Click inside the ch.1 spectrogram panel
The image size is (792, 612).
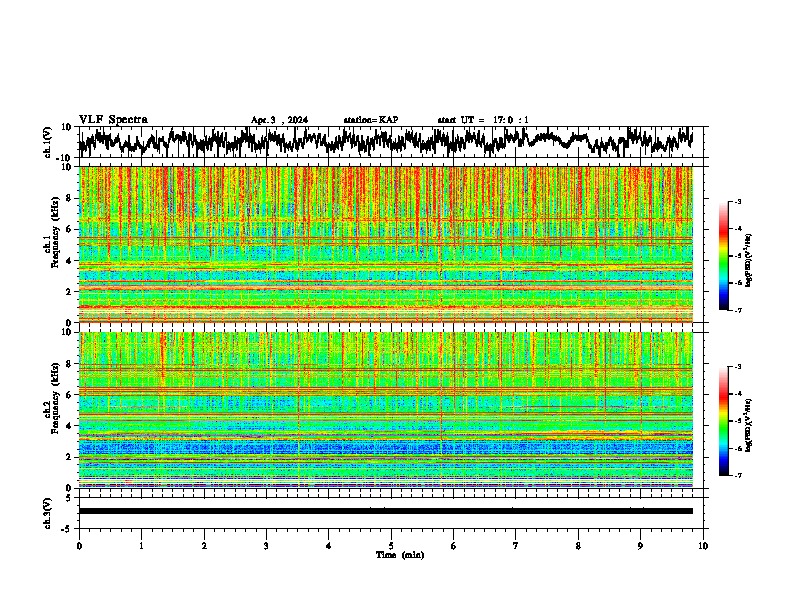pos(386,244)
